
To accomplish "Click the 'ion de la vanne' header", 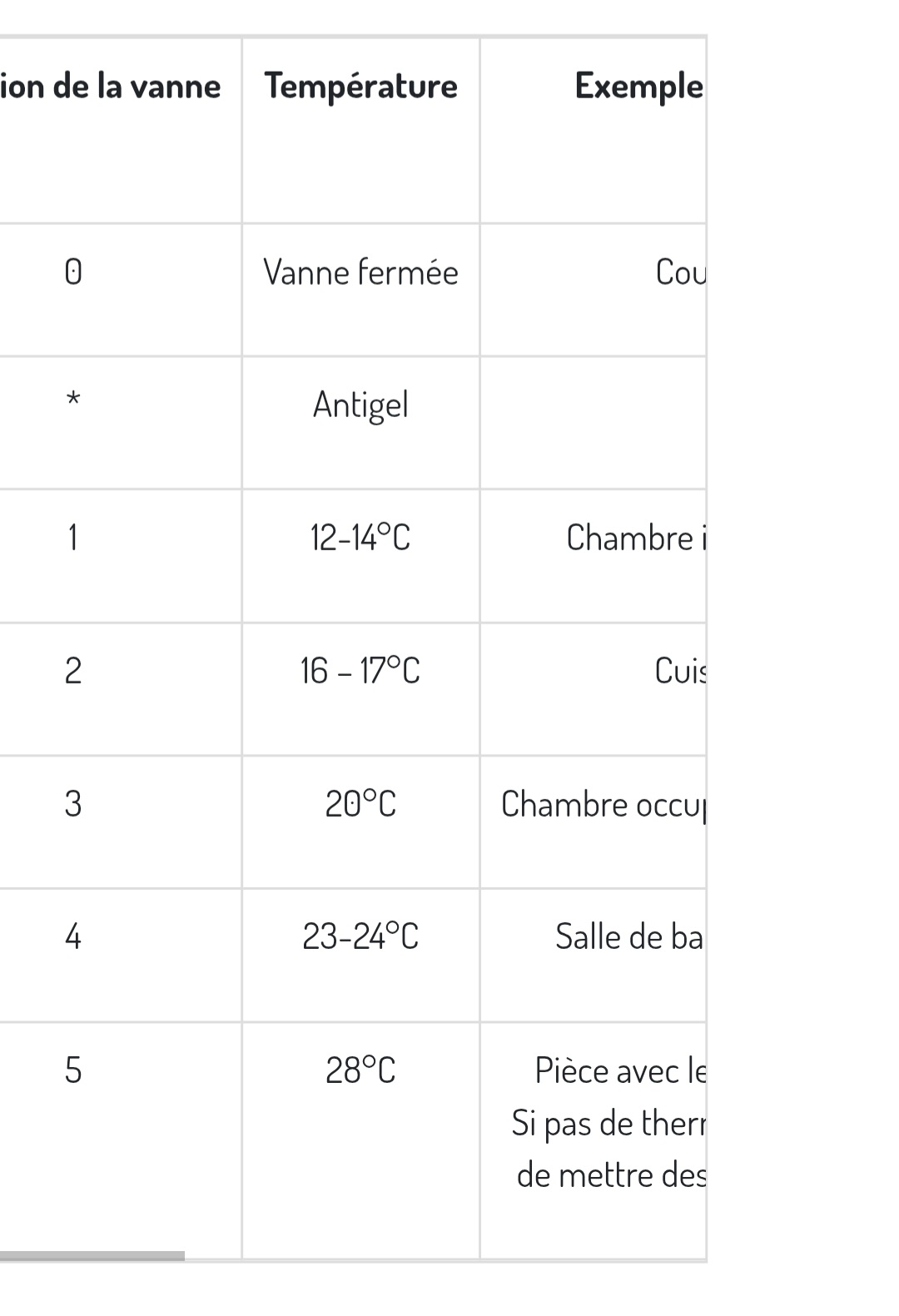I will click(111, 87).
